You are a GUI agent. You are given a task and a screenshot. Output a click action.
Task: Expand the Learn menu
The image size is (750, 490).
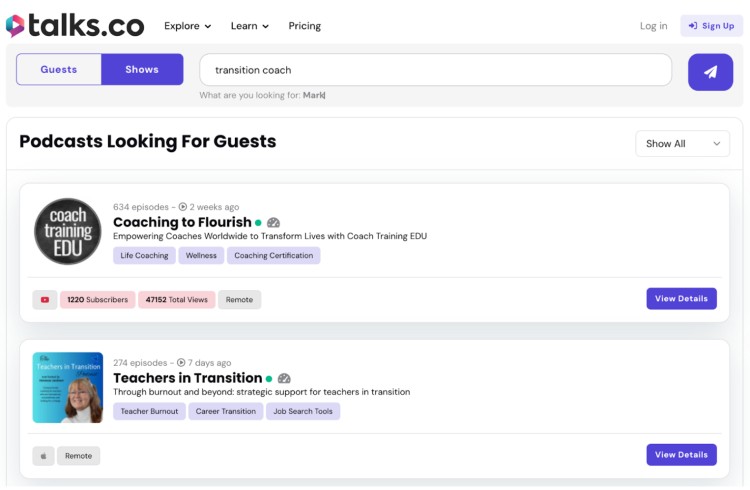(x=250, y=26)
